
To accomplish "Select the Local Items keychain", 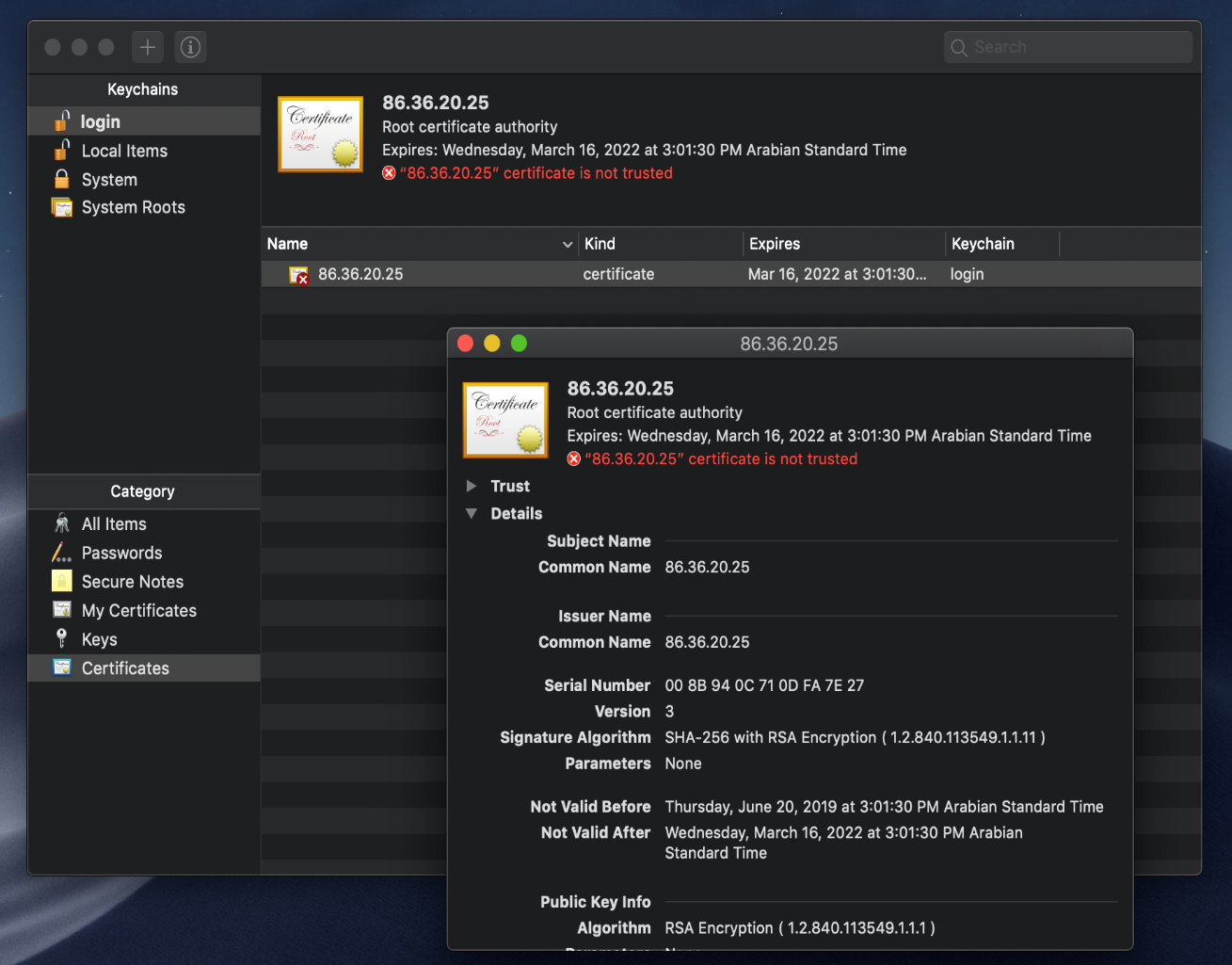I will 144,151.
